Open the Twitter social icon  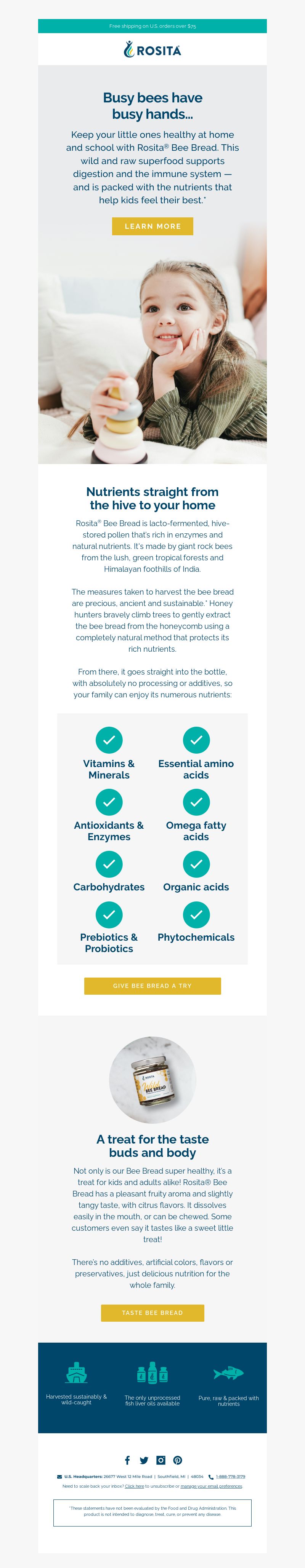(x=144, y=1460)
